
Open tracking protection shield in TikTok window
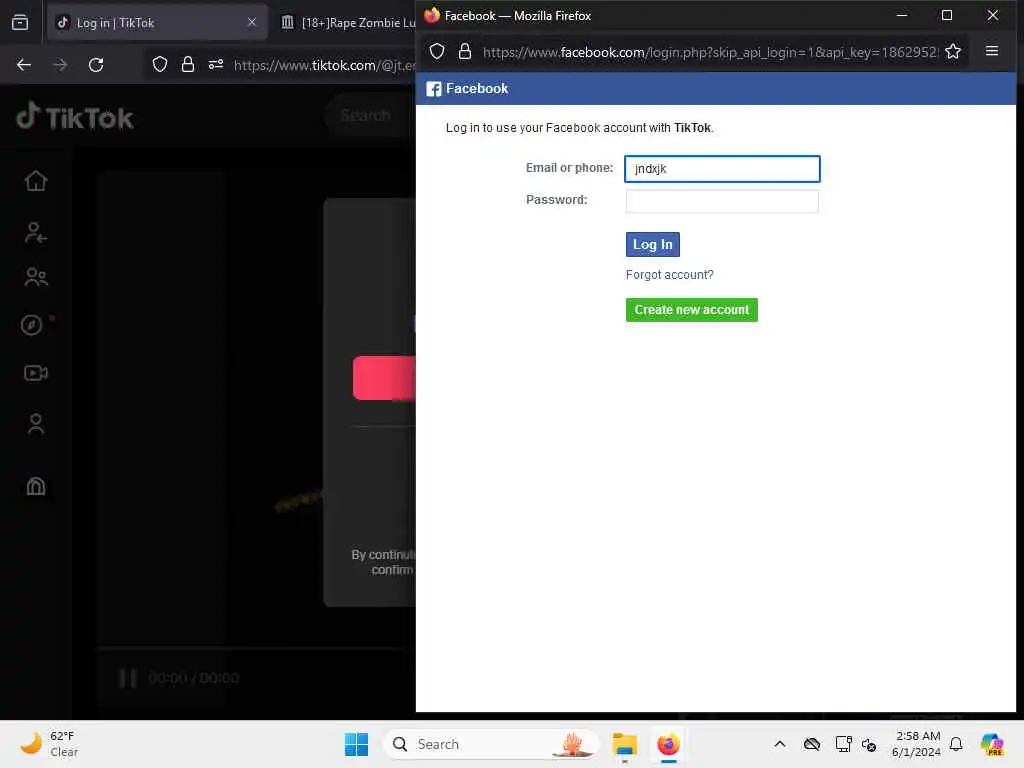pyautogui.click(x=160, y=65)
